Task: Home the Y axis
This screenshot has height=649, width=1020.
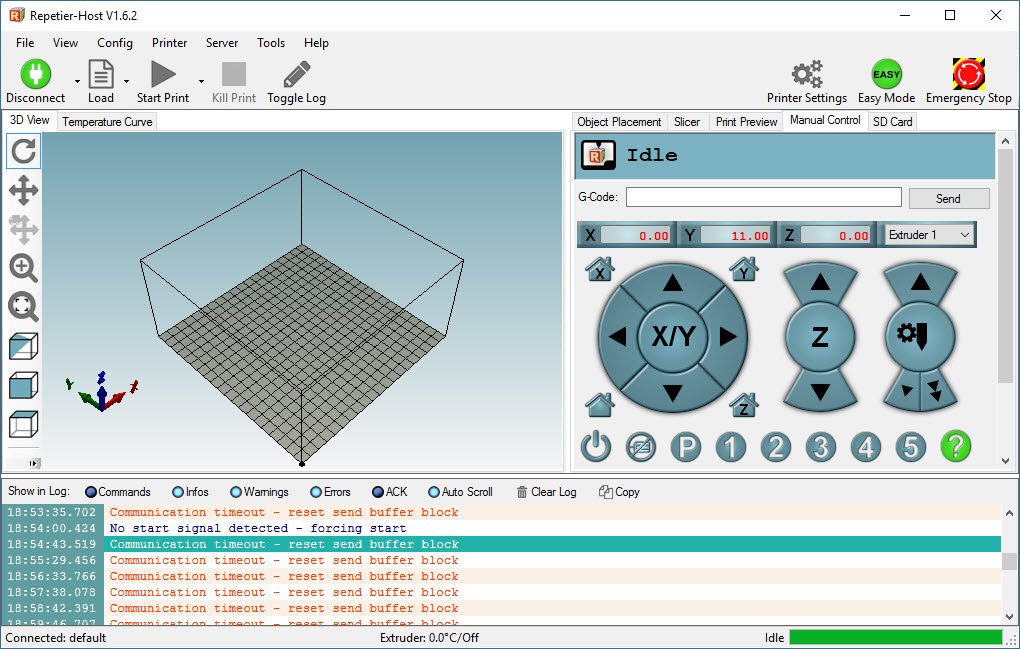Action: point(744,269)
